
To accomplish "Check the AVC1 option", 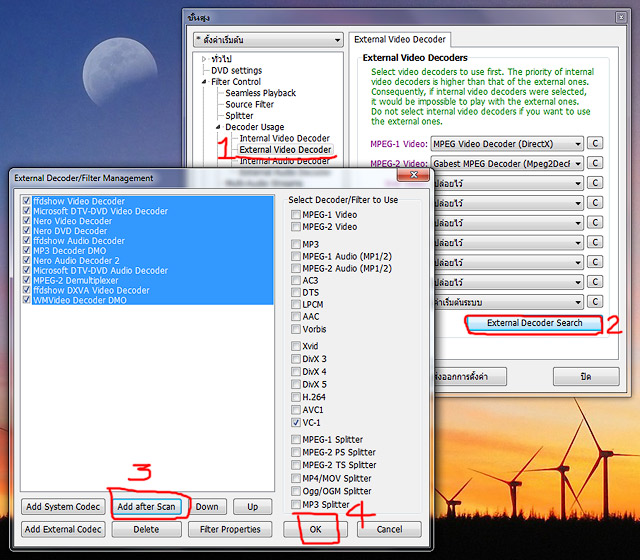I will point(296,409).
